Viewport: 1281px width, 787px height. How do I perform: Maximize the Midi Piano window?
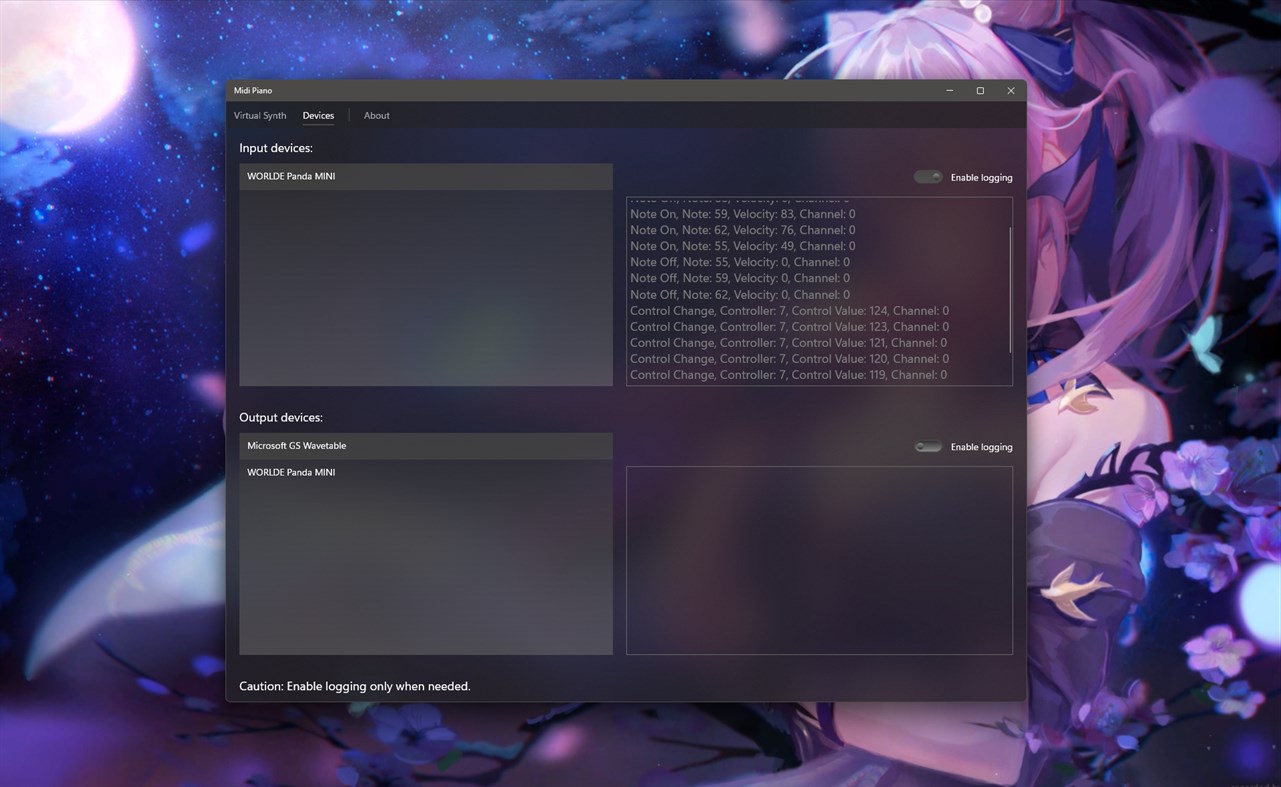[980, 91]
